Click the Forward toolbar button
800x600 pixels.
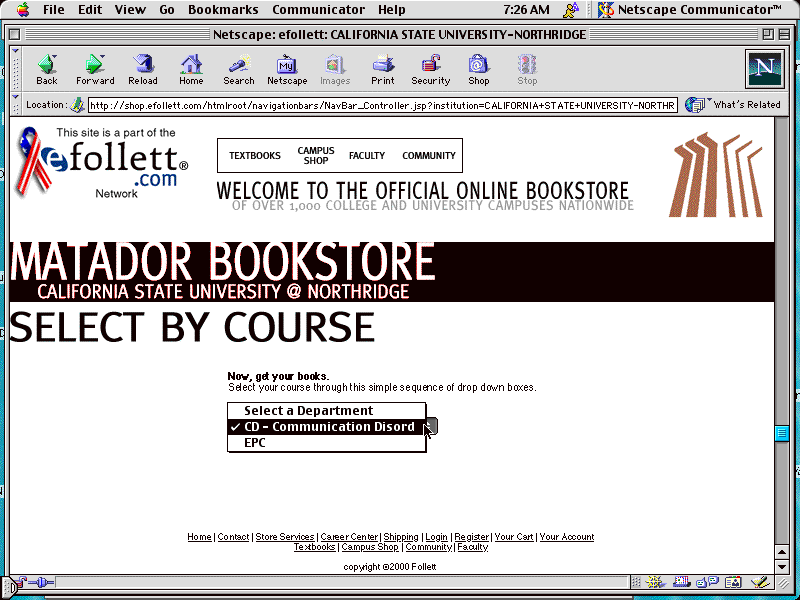coord(95,69)
